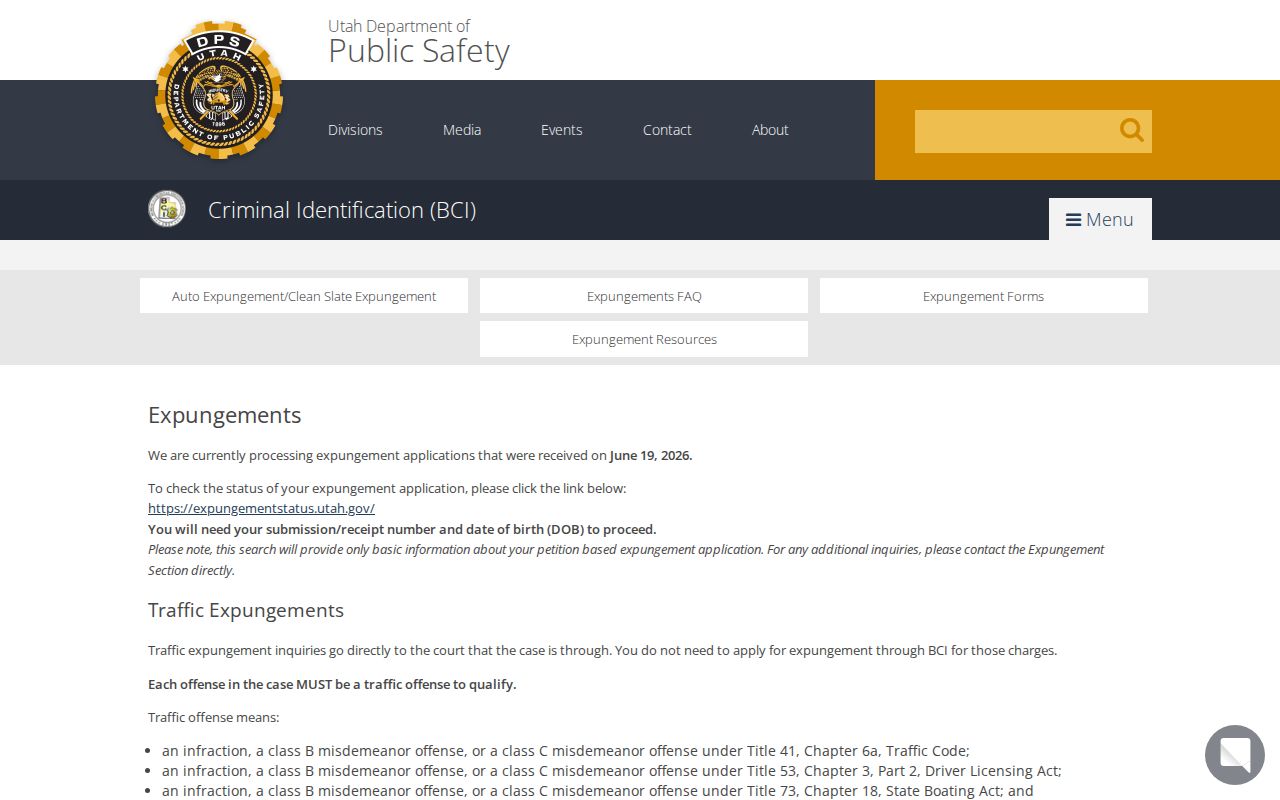Open the chat bubble widget
Image resolution: width=1280 pixels, height=800 pixels.
click(1235, 755)
